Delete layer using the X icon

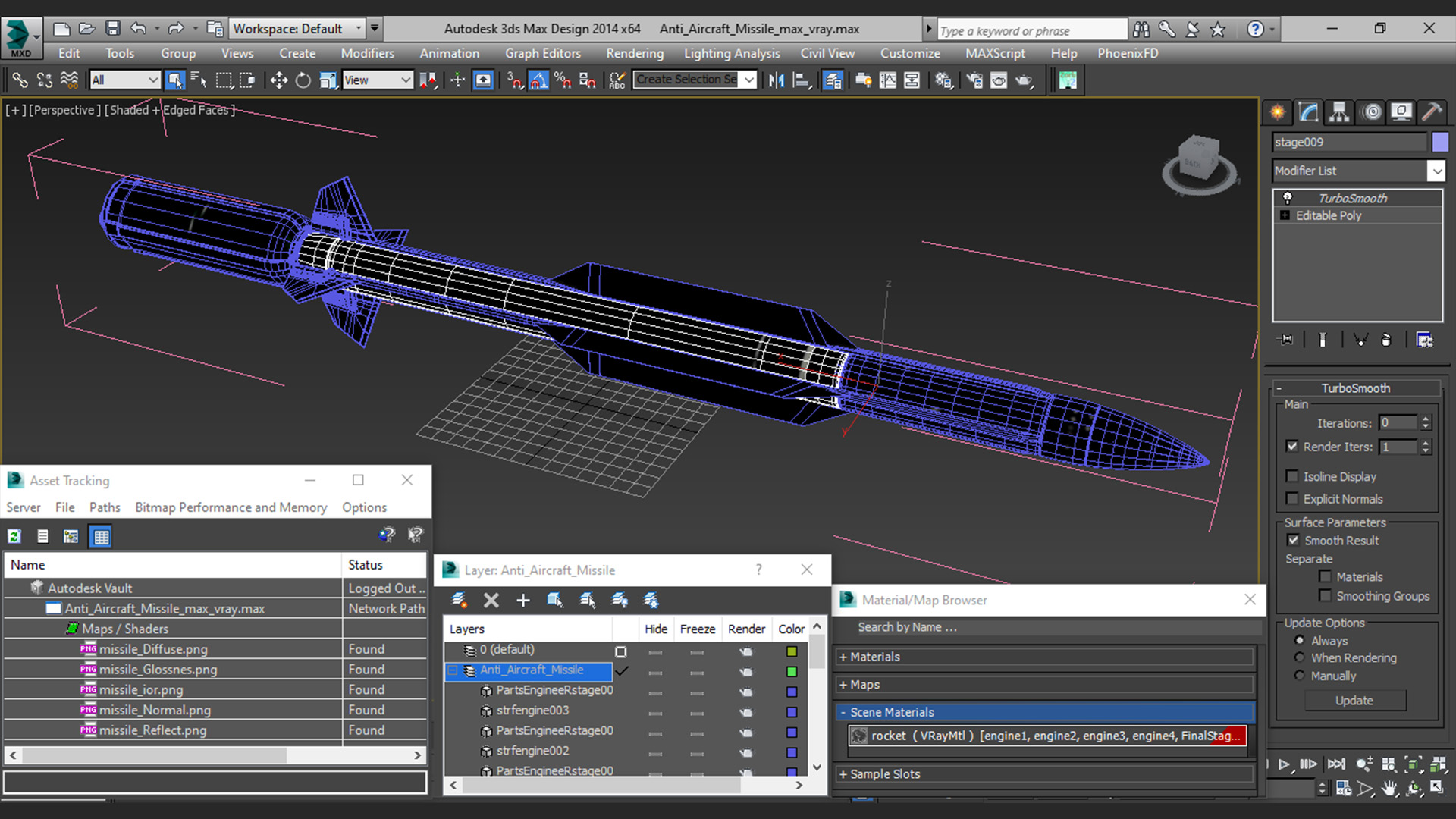[491, 601]
